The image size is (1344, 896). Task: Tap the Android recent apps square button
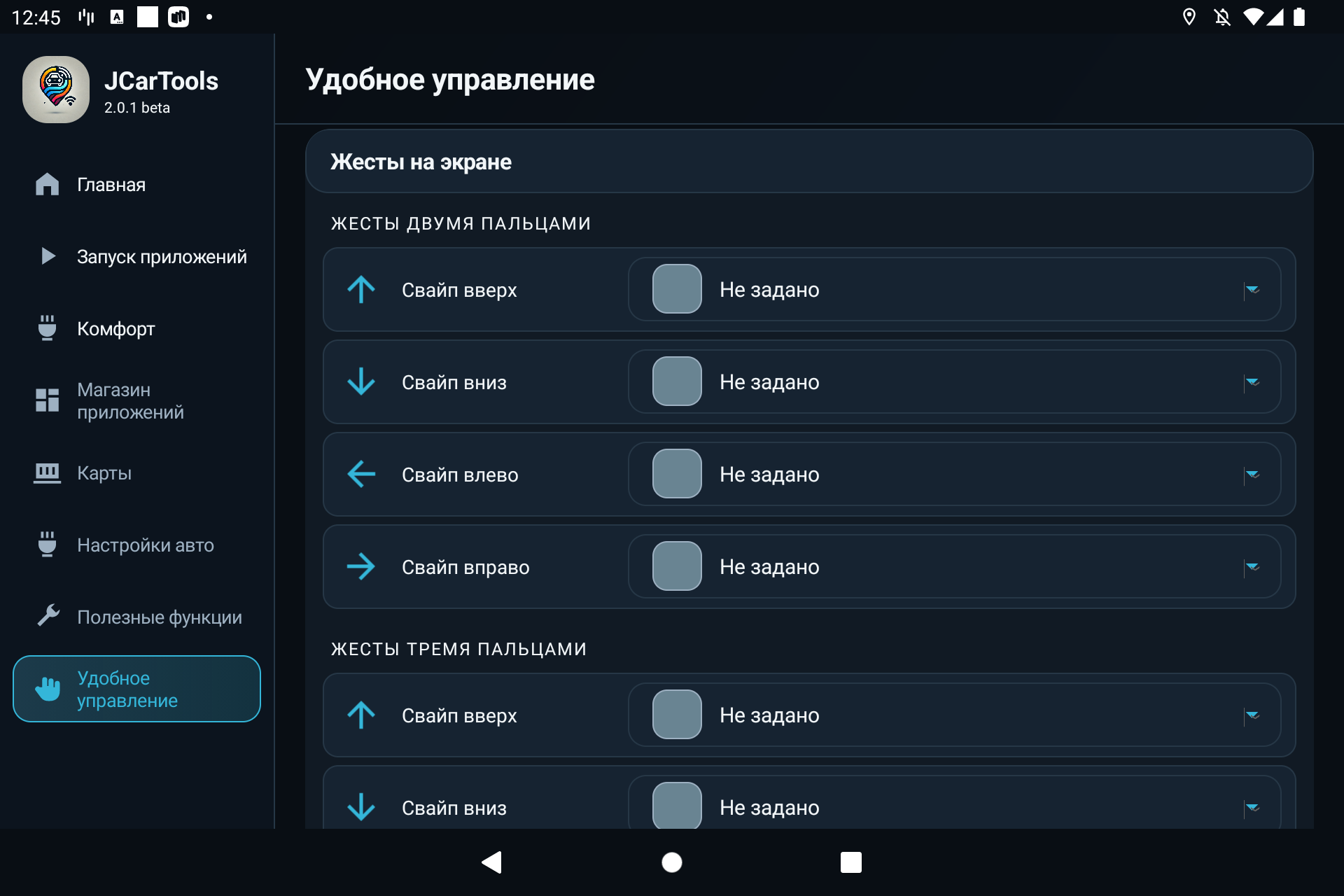click(851, 862)
